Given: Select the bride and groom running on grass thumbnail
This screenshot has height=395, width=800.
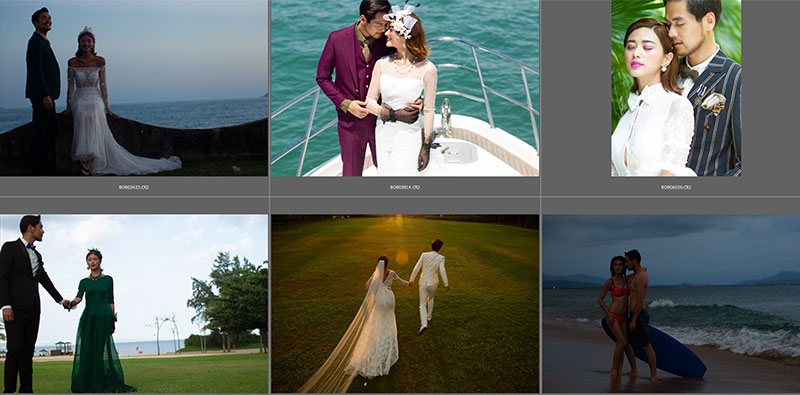Looking at the screenshot, I should tap(405, 304).
